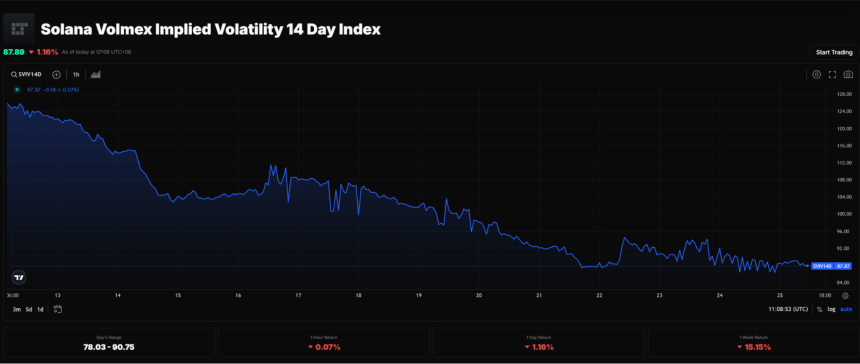
Task: Click date label 22 on time axis
Action: [x=599, y=295]
